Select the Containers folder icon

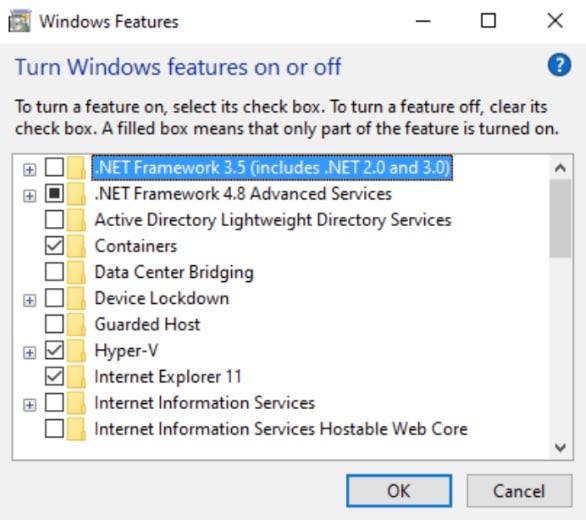76,246
